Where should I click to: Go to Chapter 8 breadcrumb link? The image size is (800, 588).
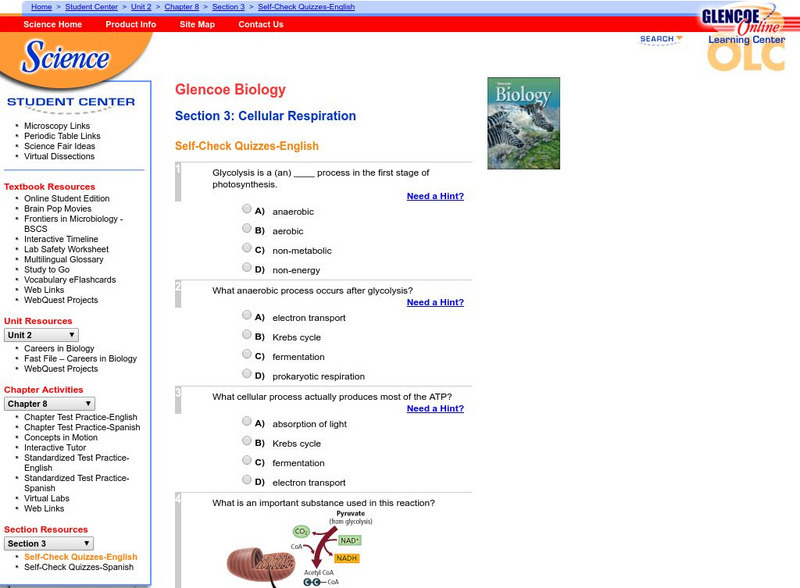pyautogui.click(x=182, y=7)
